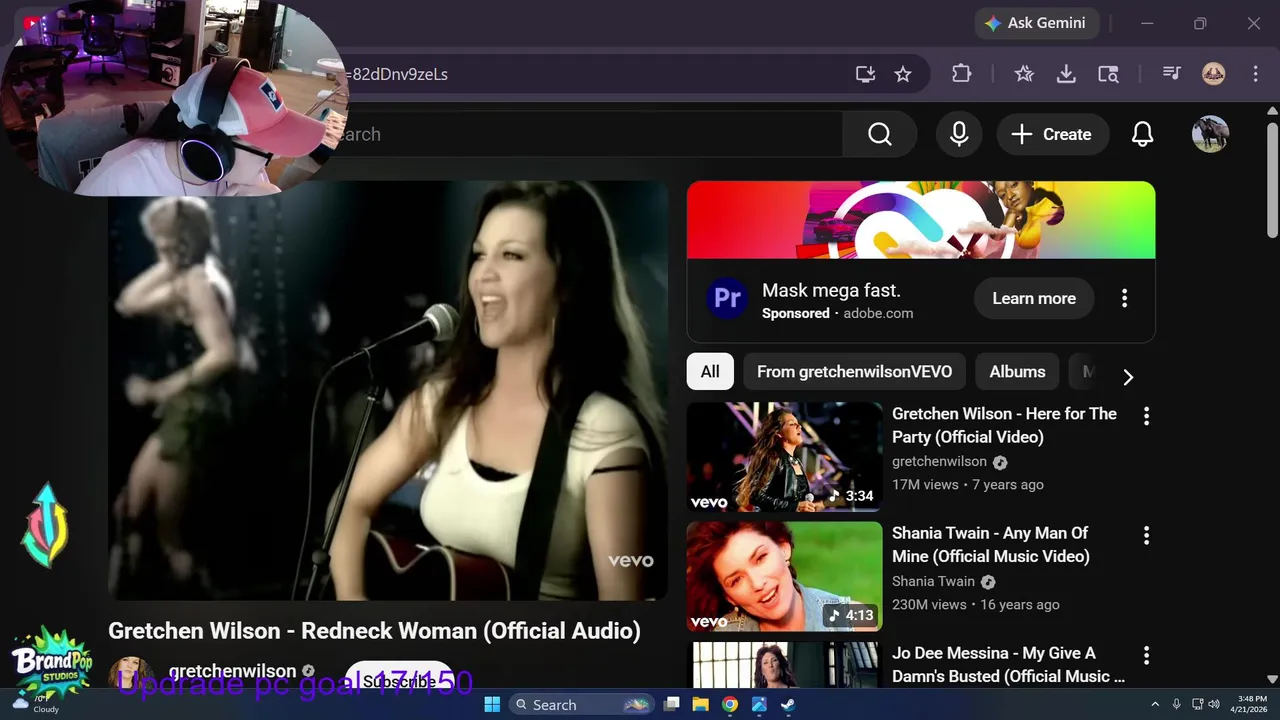
Task: Click the YouTube search magnifier button
Action: click(880, 134)
